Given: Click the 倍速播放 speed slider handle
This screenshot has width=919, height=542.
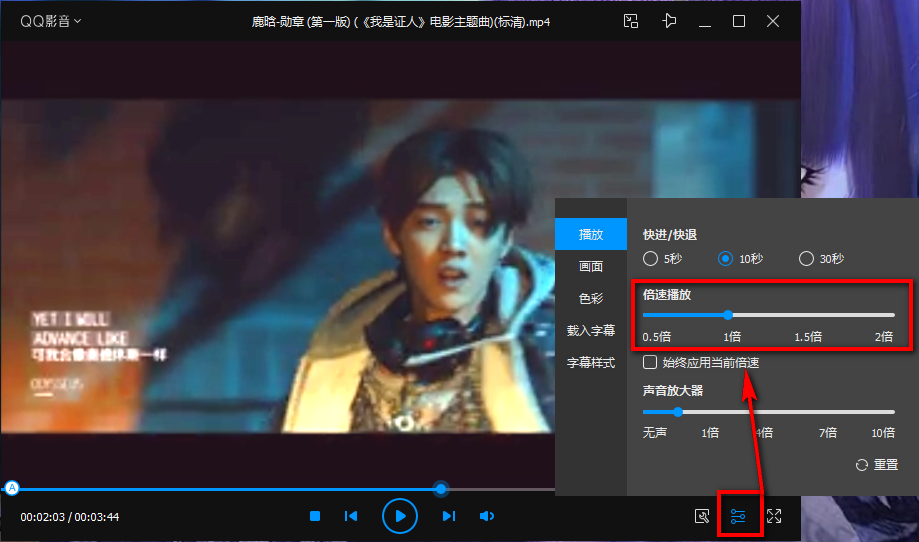Looking at the screenshot, I should 728,315.
